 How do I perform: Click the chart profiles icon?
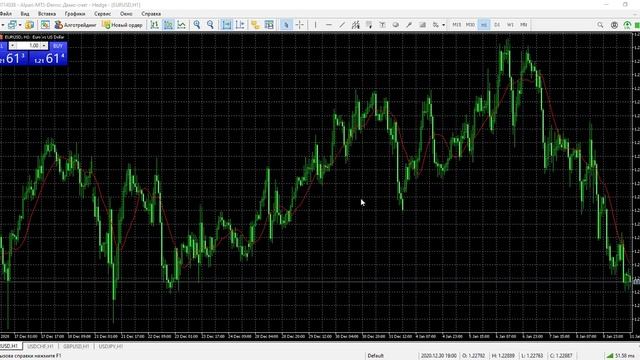point(12,25)
